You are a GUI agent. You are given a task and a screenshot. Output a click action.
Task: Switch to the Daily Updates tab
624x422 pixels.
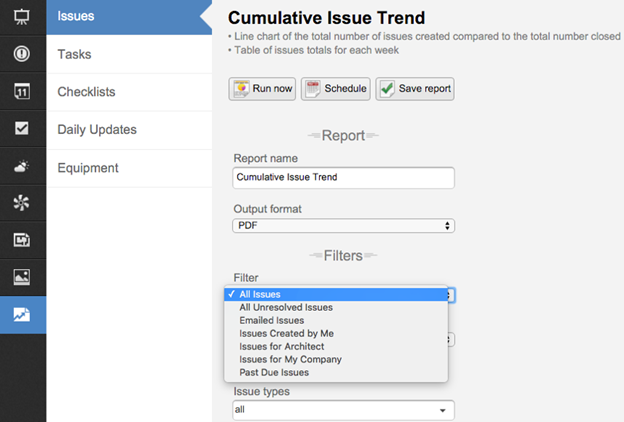click(97, 130)
